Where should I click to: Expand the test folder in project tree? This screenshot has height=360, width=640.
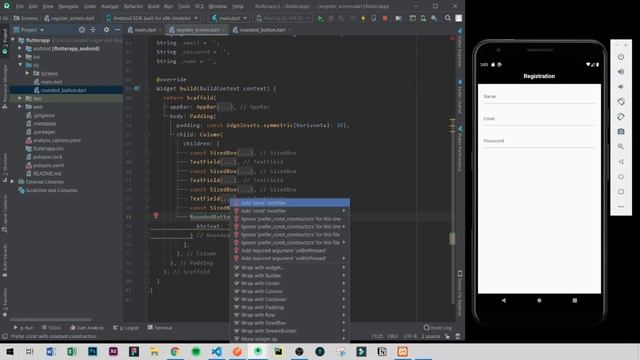point(20,98)
